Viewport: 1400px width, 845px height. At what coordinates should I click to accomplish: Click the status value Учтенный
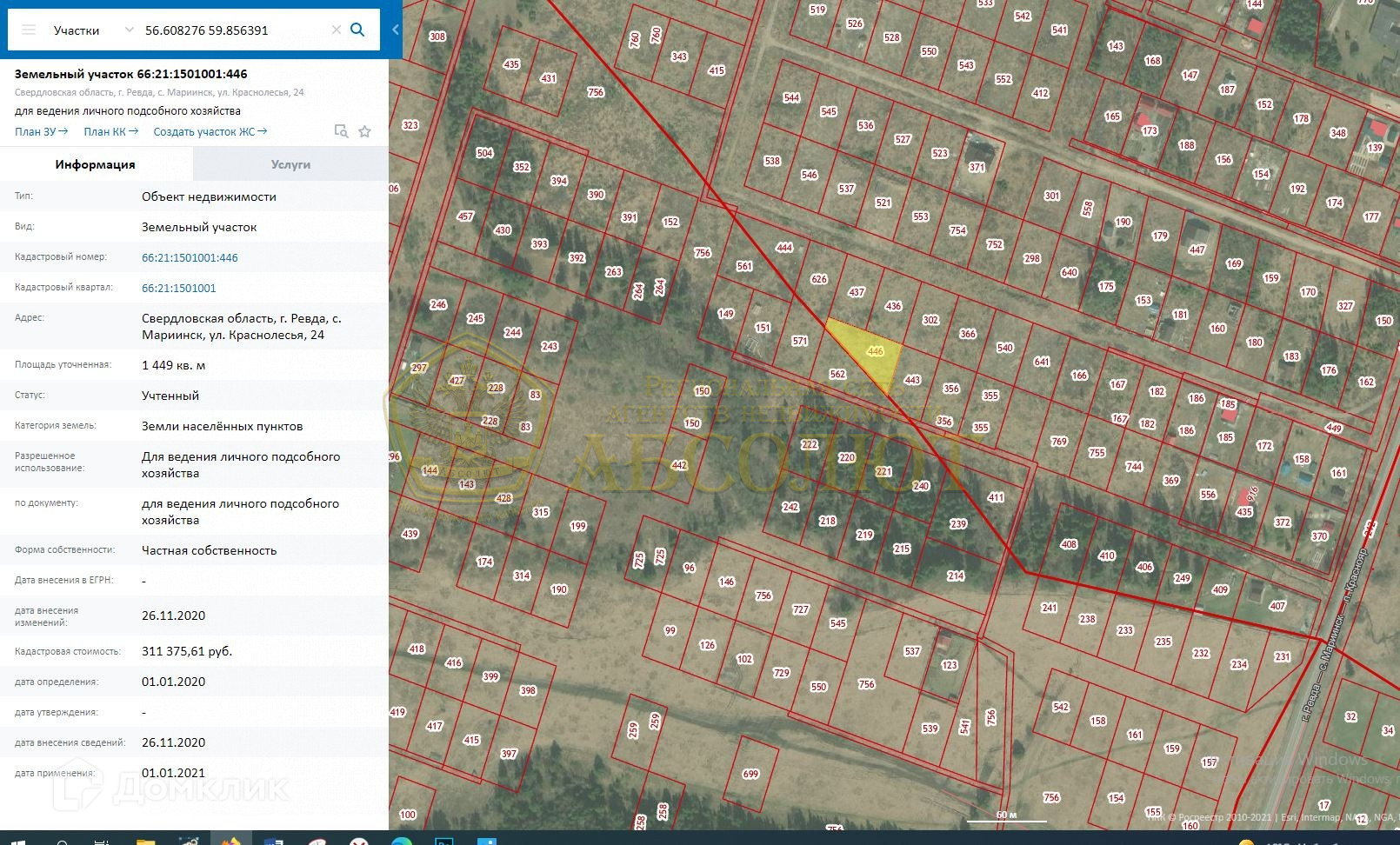click(x=170, y=396)
